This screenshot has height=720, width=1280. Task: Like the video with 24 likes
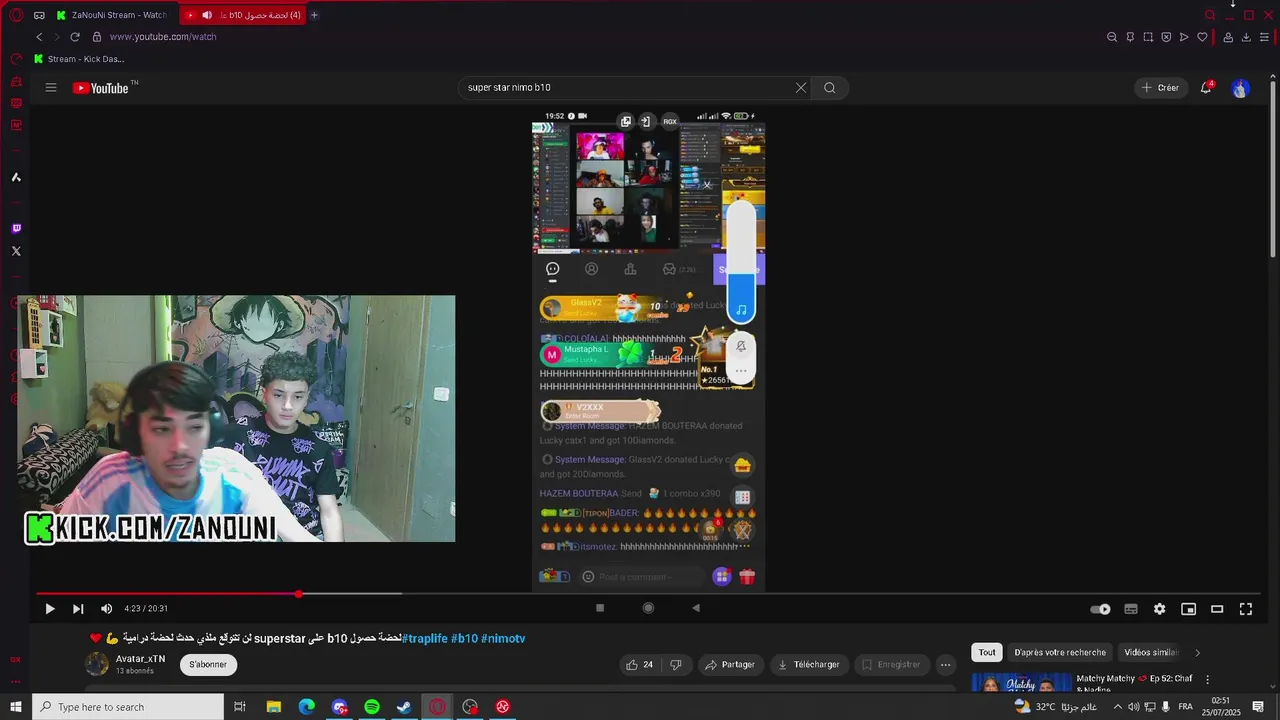tap(639, 664)
